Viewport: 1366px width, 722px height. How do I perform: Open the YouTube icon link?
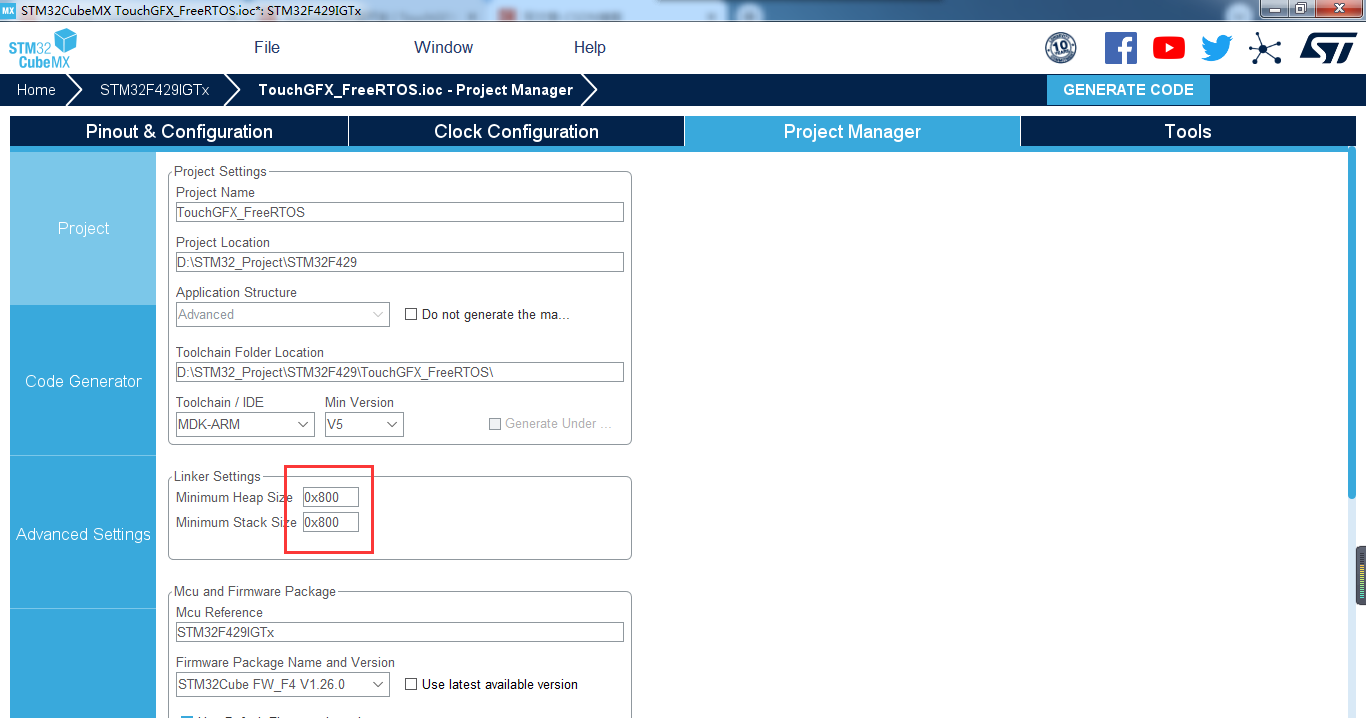1168,48
